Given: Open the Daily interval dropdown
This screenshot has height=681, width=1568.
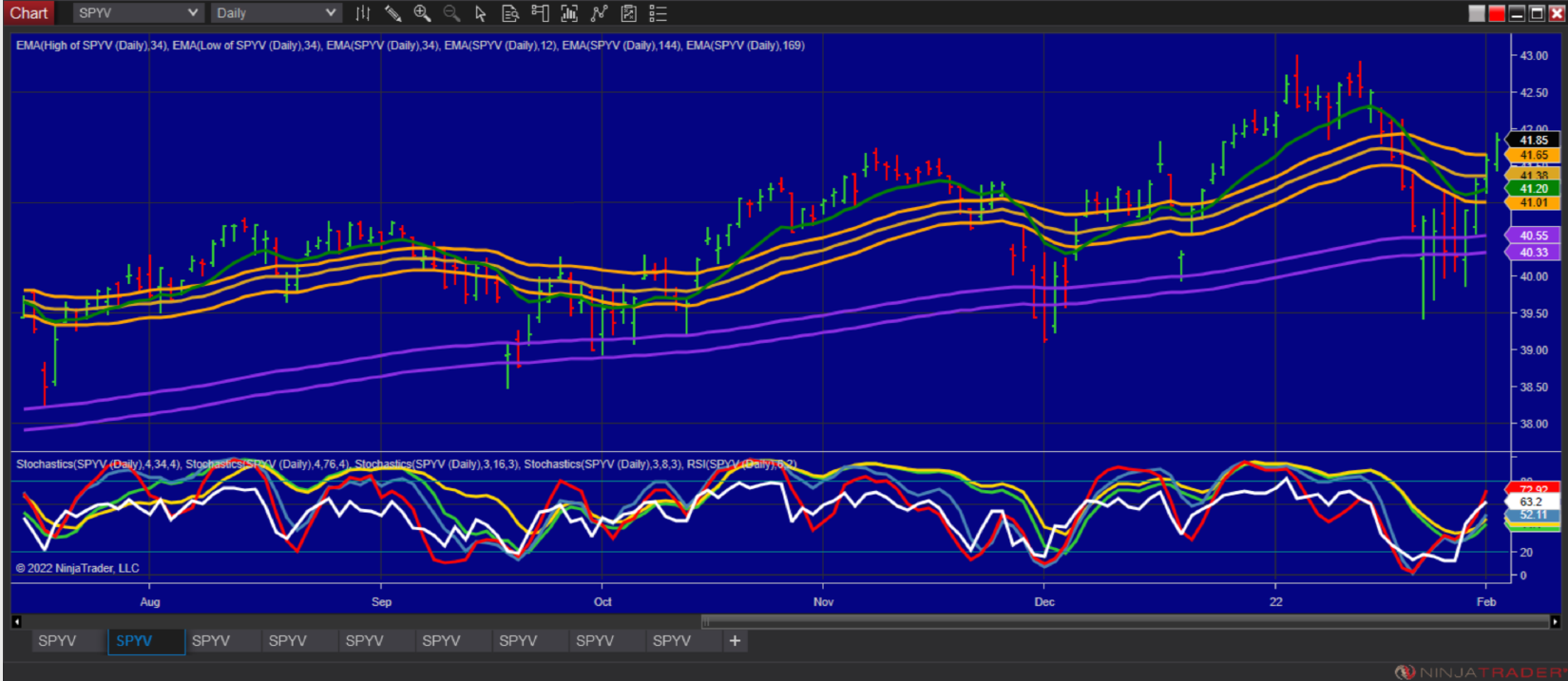Looking at the screenshot, I should (x=276, y=13).
